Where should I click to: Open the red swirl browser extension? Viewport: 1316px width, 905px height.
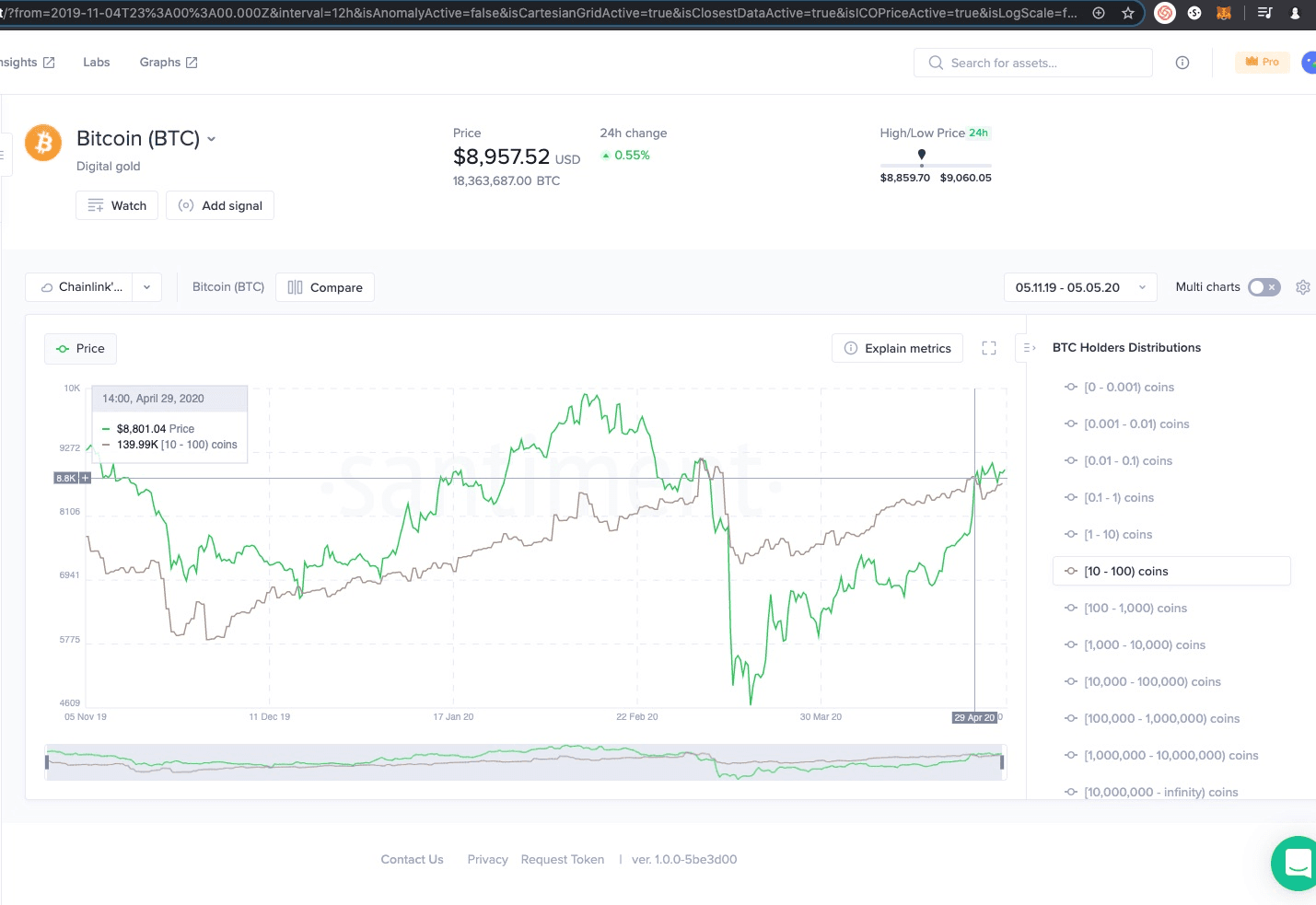coord(1165,13)
